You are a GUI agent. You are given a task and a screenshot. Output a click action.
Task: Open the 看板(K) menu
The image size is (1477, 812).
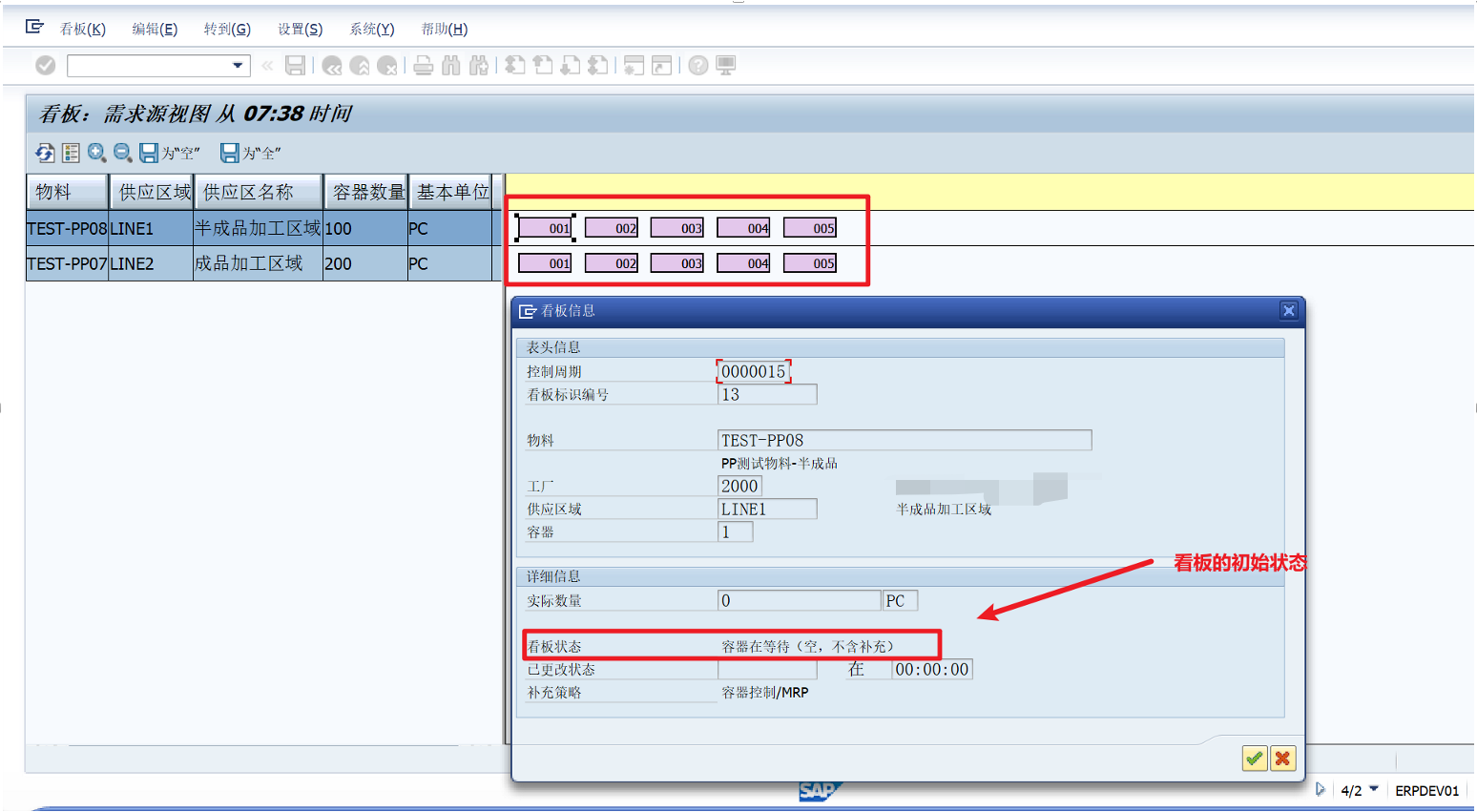82,29
